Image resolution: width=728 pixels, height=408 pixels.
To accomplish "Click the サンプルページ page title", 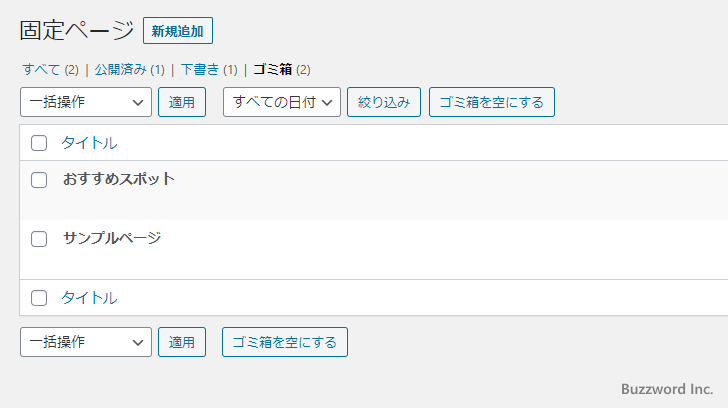I will (x=112, y=238).
